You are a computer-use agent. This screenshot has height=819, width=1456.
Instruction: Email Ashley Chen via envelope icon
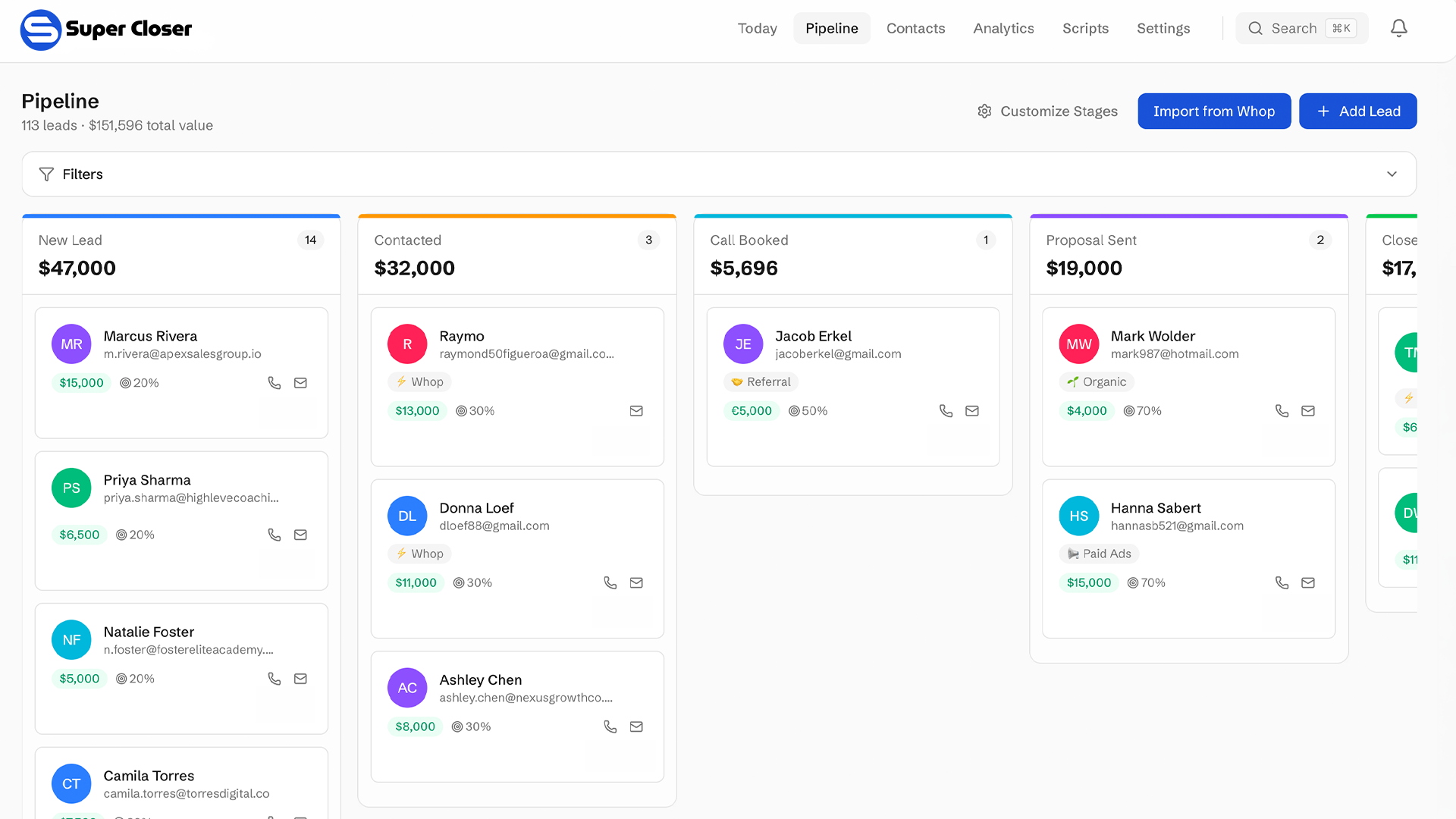pyautogui.click(x=636, y=726)
